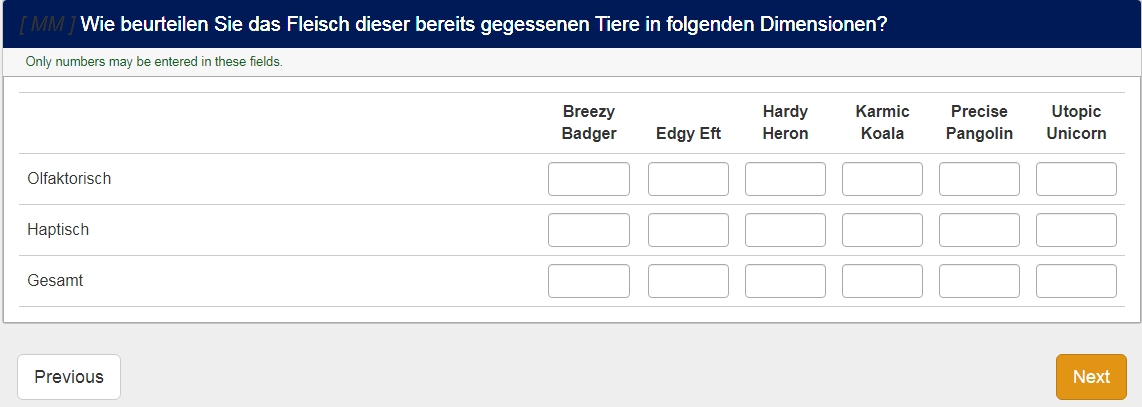Focus Gesamt input for Breezy Badger
Image resolution: width=1142 pixels, height=407 pixels.
click(x=589, y=281)
